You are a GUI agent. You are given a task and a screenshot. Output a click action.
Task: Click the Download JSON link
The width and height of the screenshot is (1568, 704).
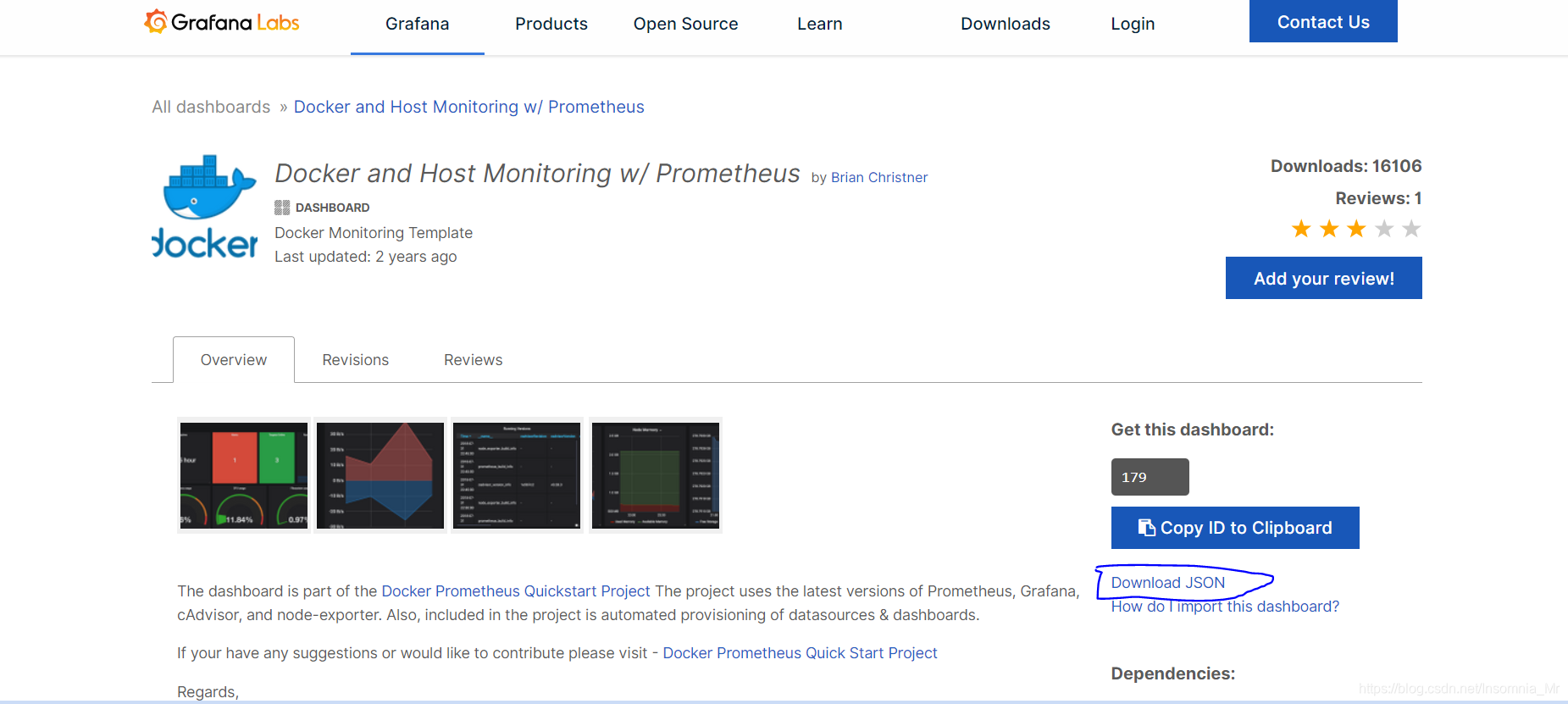click(1168, 583)
